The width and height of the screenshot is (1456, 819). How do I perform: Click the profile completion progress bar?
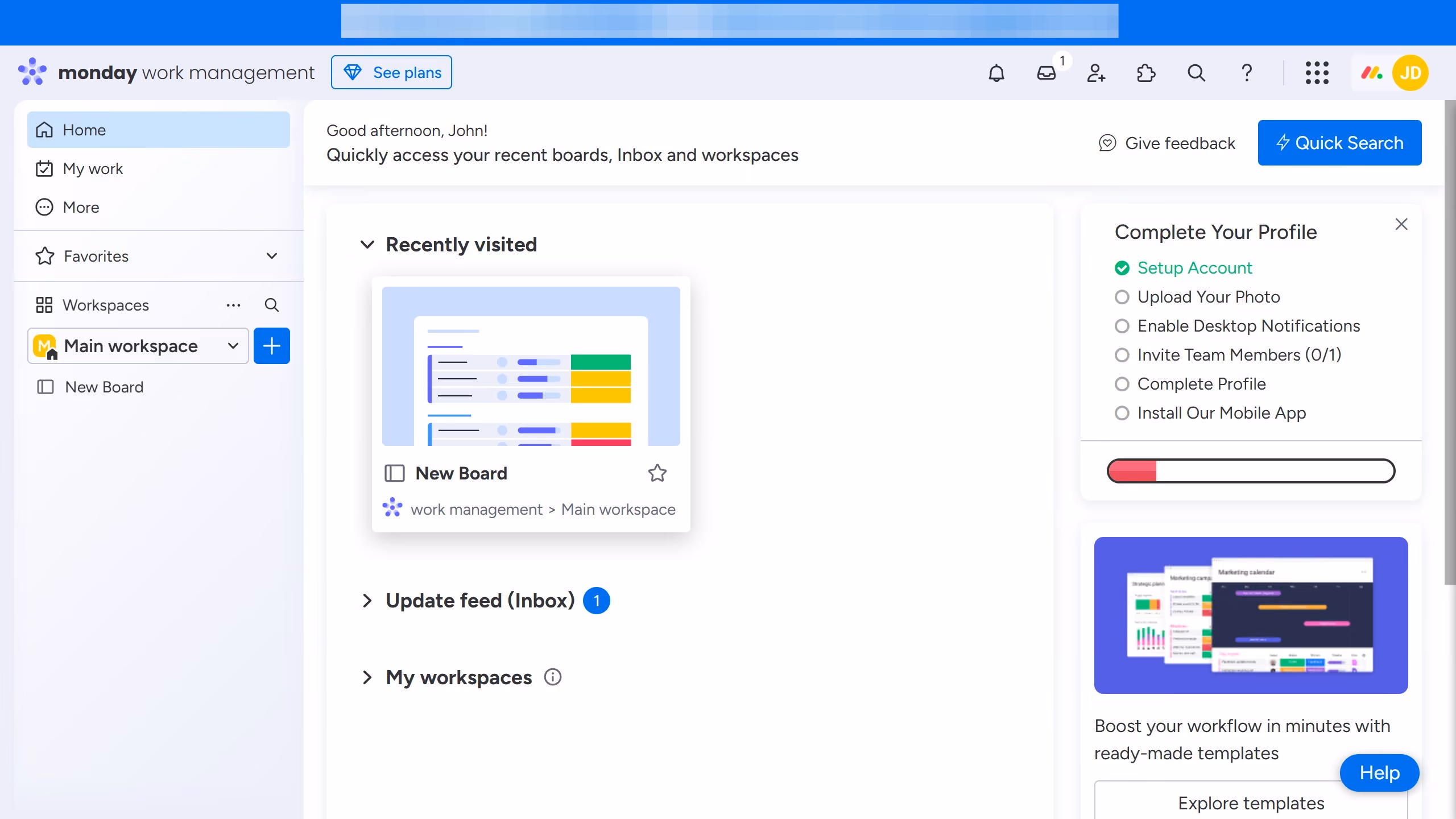[1251, 471]
